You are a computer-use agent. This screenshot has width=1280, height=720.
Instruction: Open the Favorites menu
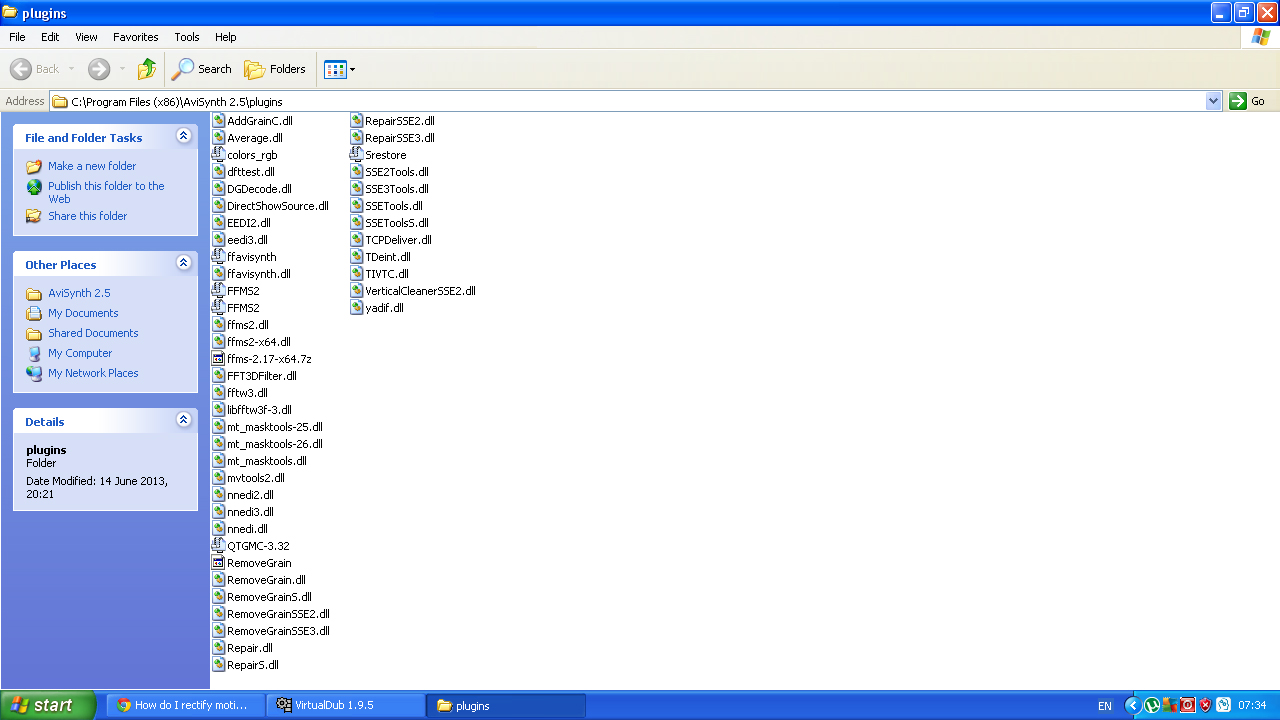point(135,37)
